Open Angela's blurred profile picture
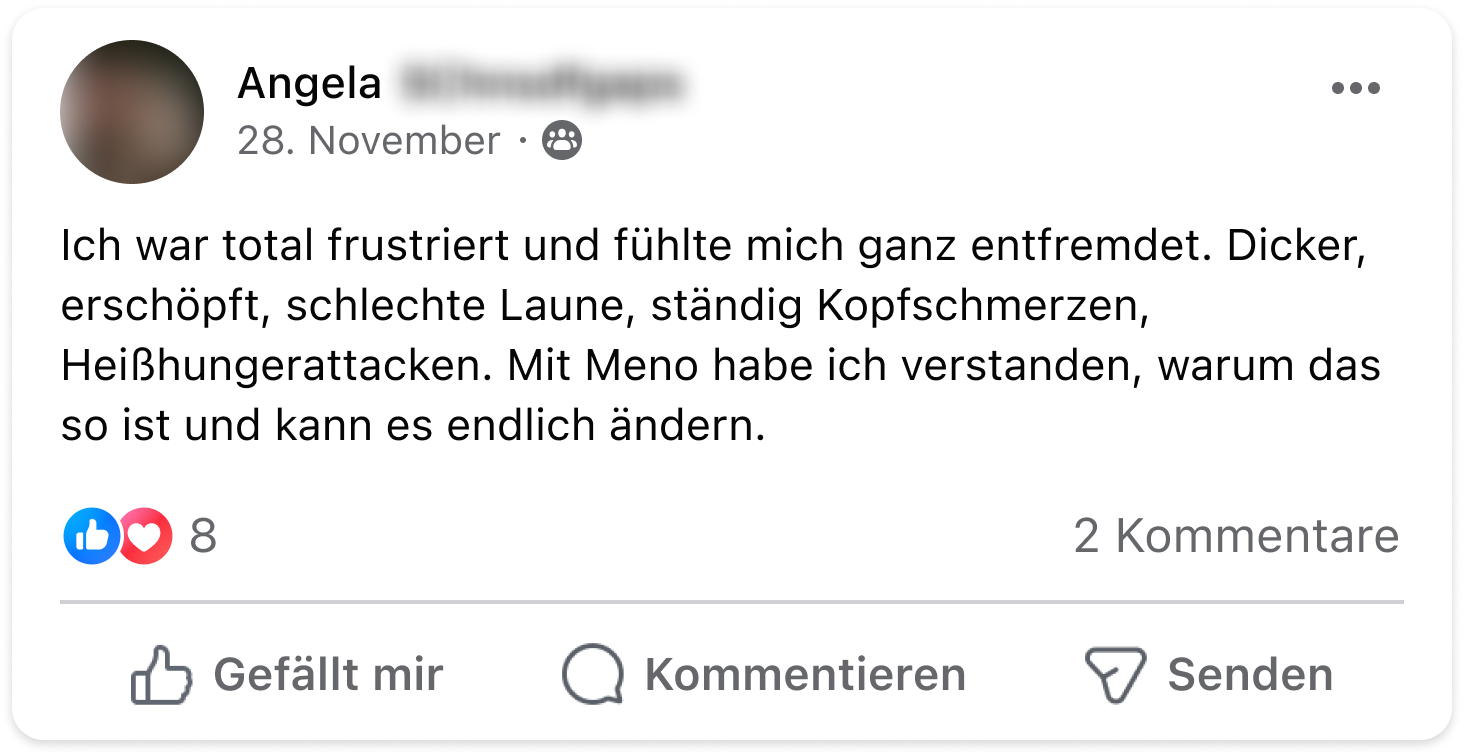 [x=132, y=112]
